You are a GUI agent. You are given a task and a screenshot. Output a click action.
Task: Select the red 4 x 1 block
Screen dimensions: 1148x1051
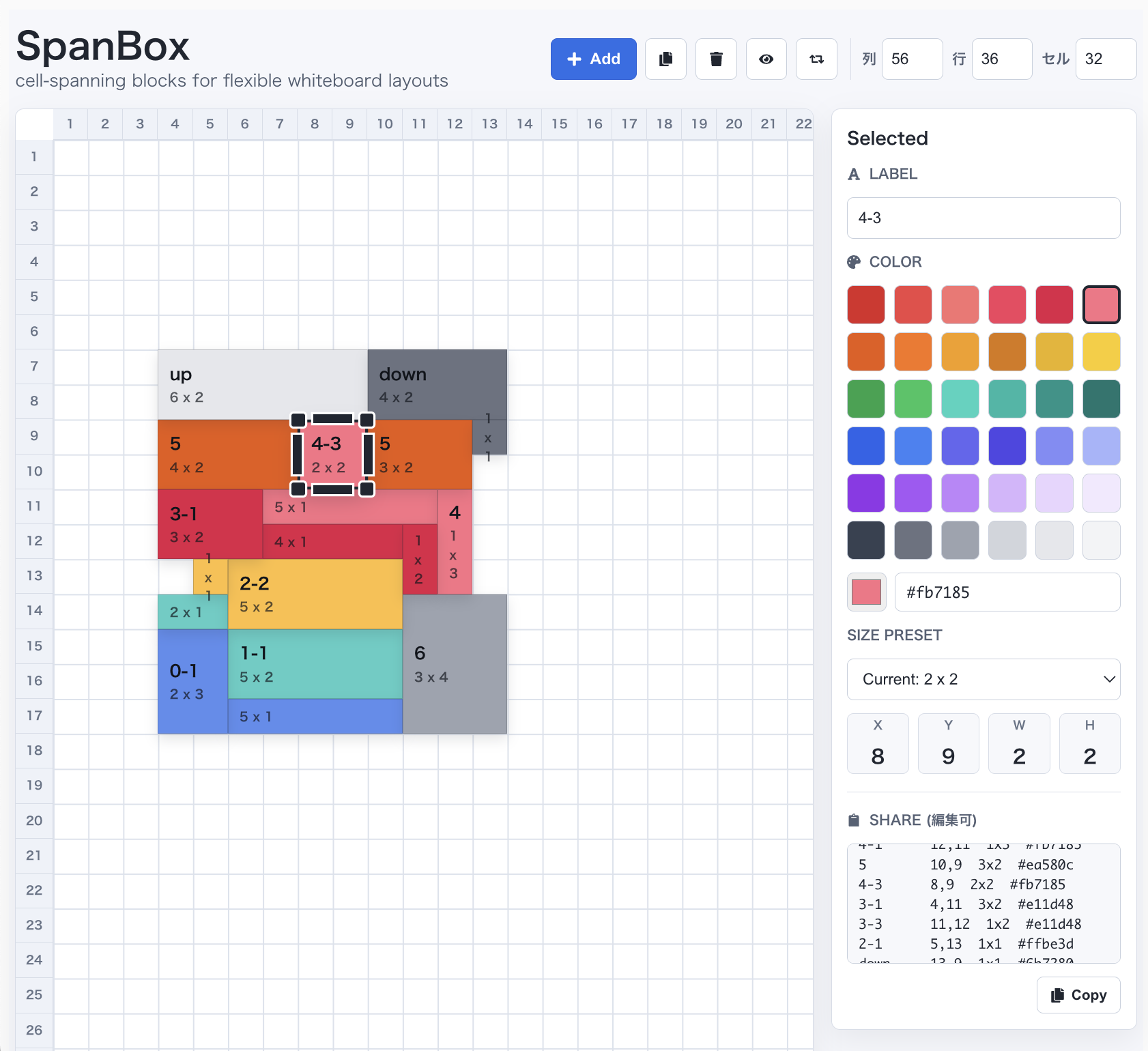pos(332,542)
